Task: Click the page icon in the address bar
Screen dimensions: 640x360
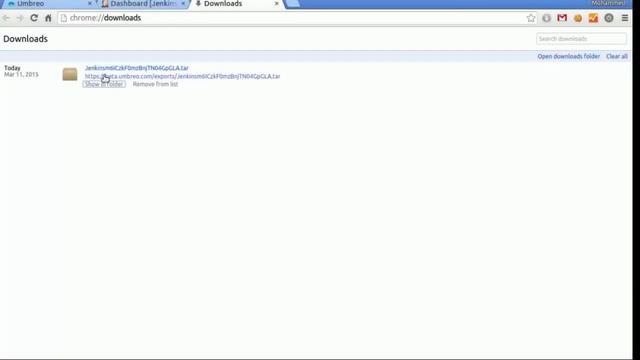Action: click(x=64, y=18)
